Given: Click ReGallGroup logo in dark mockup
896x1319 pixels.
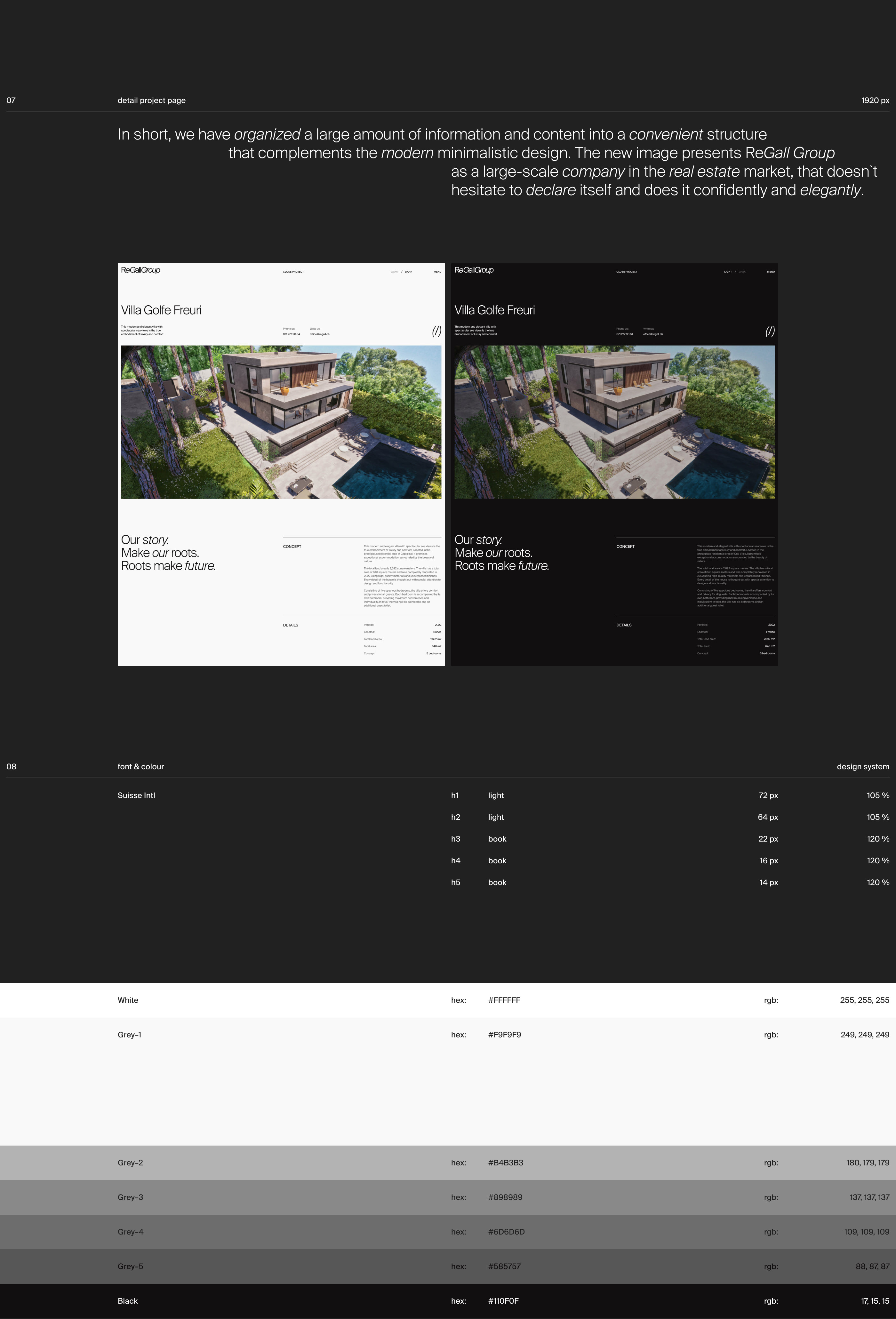Looking at the screenshot, I should (x=474, y=270).
